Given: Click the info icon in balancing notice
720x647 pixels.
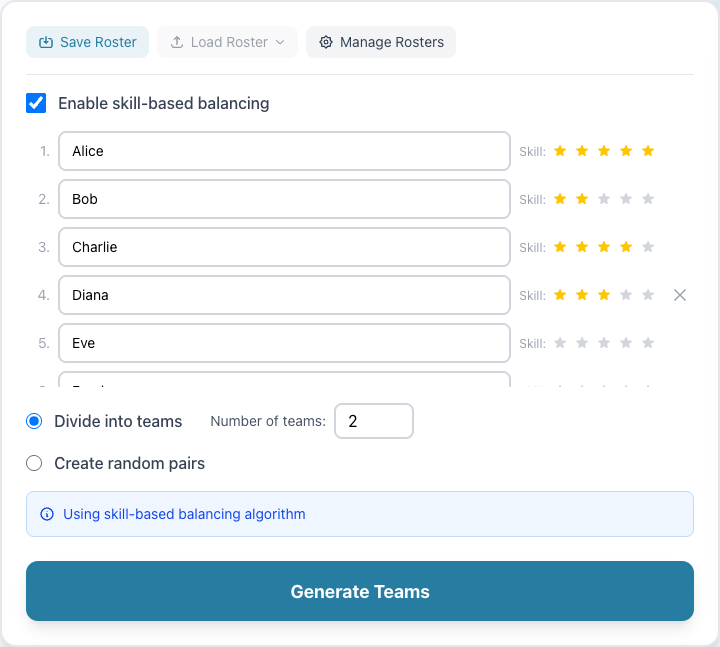Looking at the screenshot, I should (47, 515).
